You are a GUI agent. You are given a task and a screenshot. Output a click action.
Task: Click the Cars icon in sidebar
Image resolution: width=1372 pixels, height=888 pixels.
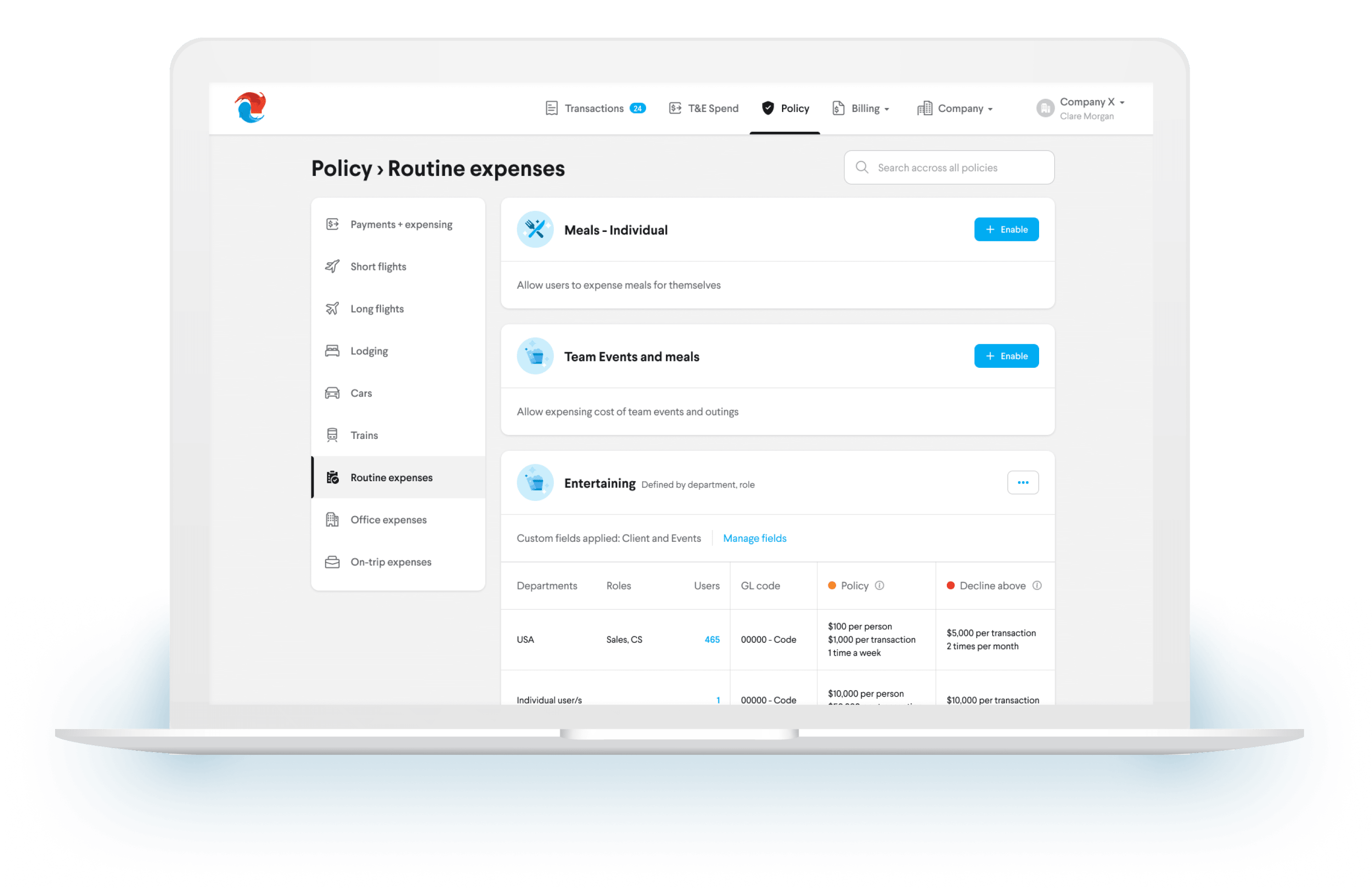coord(332,393)
